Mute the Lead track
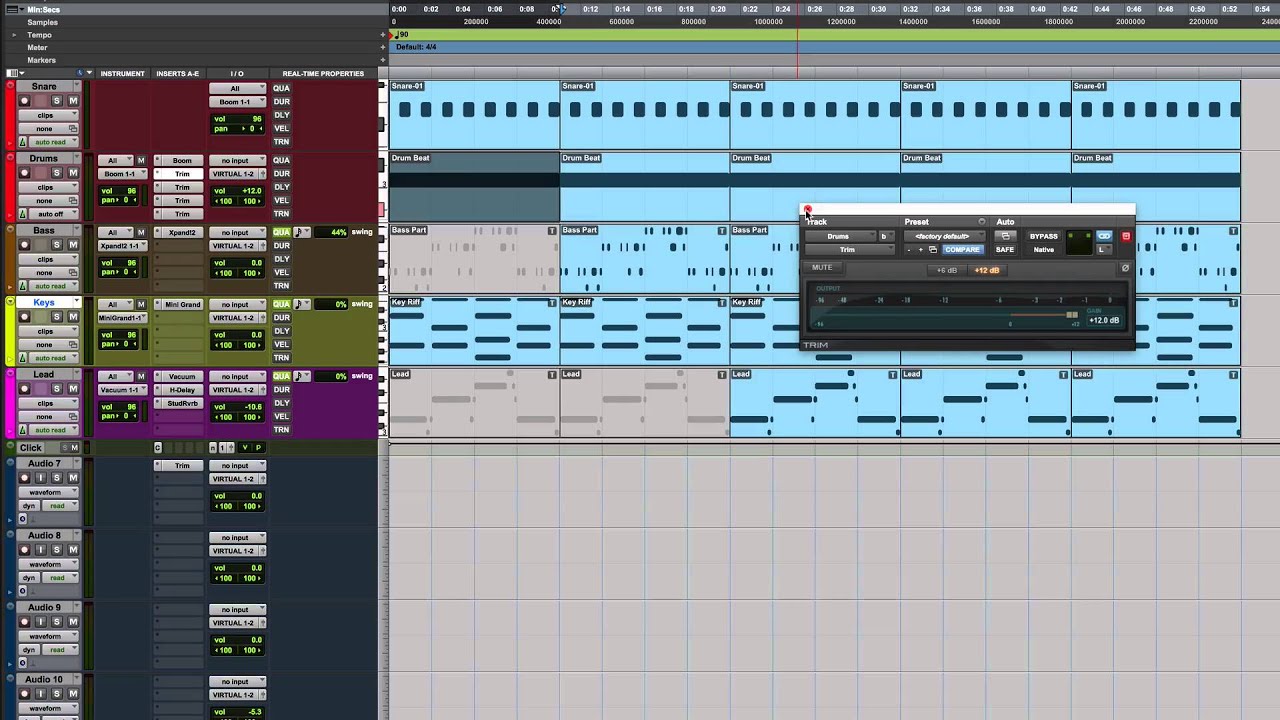 point(73,389)
